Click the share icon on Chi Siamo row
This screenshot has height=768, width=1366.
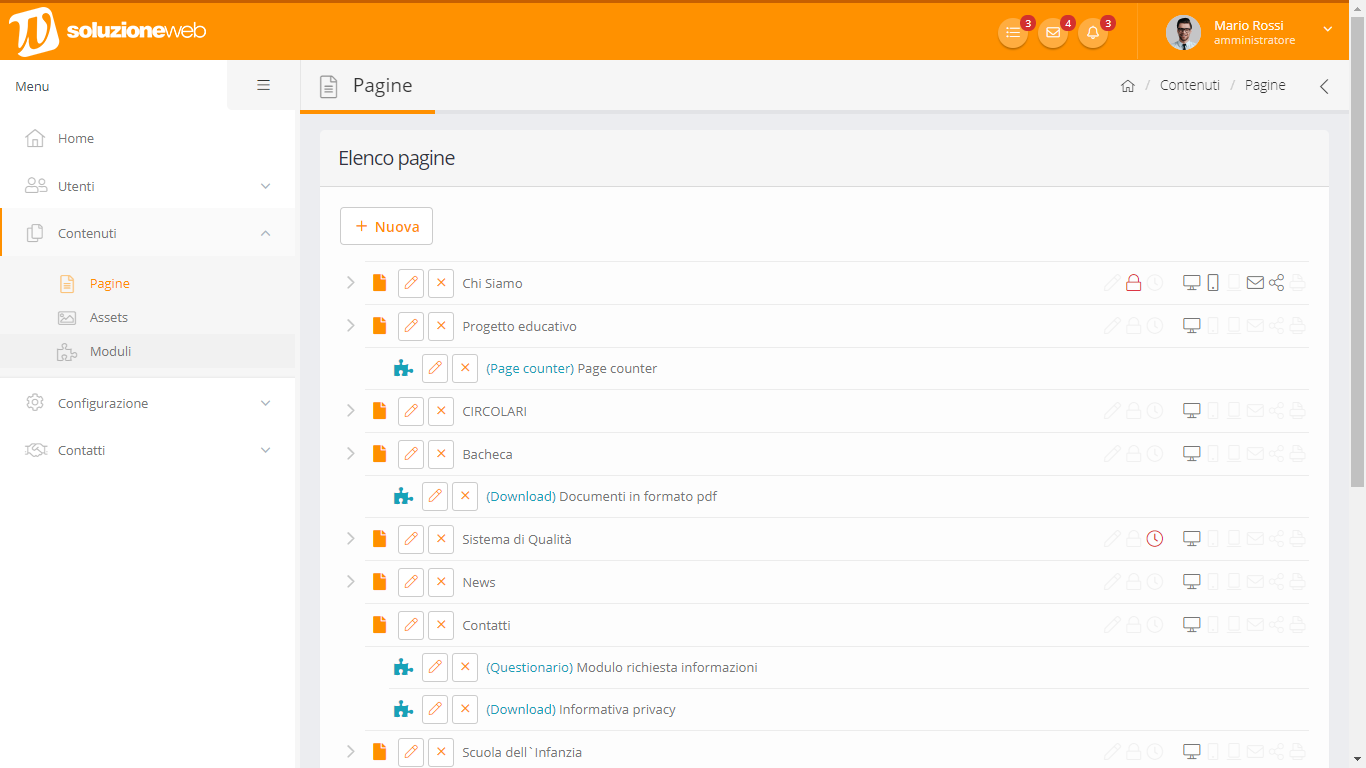coord(1276,283)
